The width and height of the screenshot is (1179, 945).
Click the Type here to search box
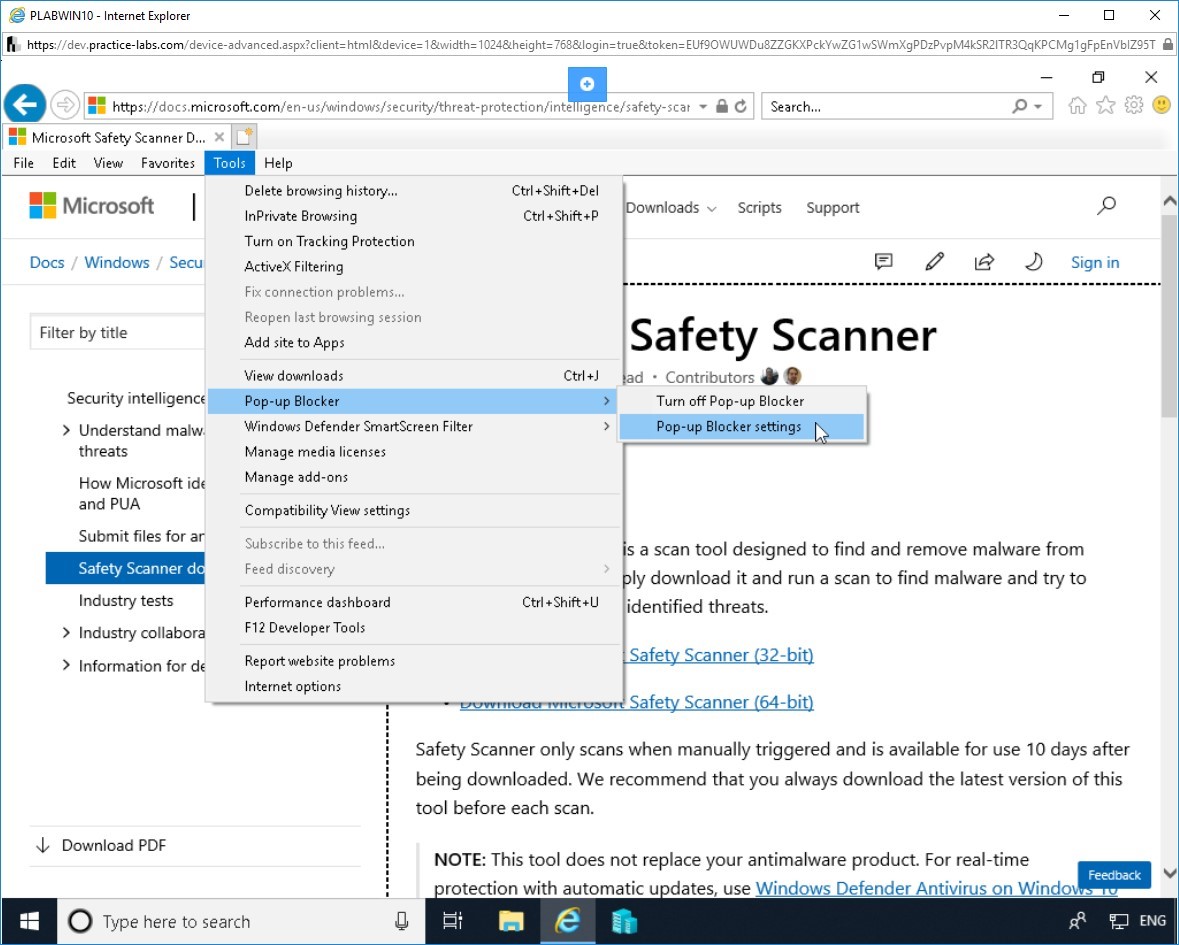[x=241, y=921]
